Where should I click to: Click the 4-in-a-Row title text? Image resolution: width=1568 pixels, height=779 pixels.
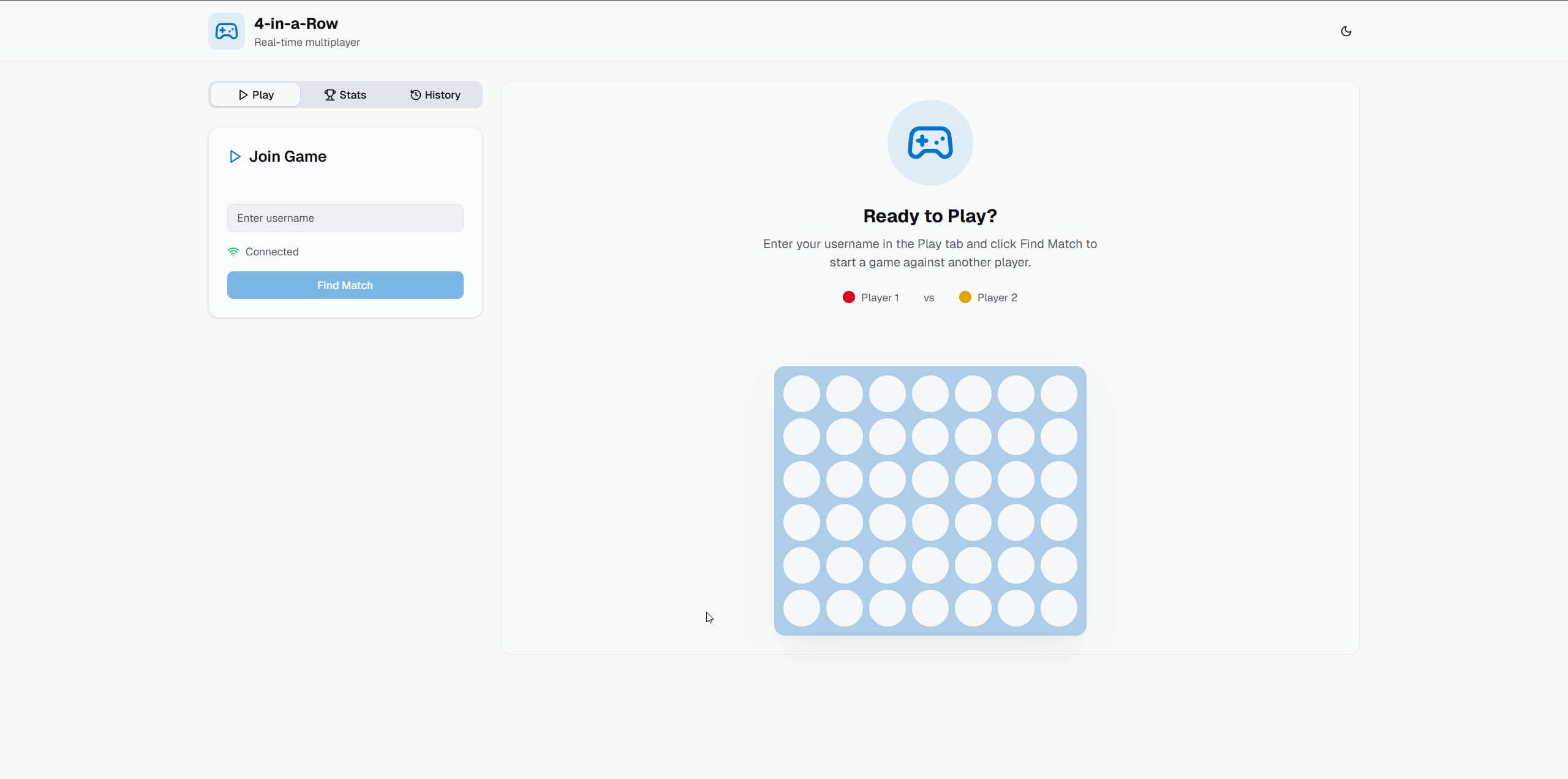296,24
